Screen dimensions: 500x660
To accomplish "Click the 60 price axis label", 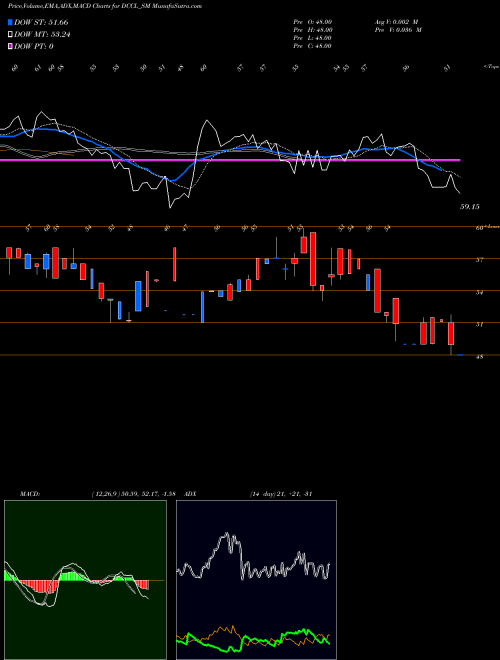I will pos(479,228).
